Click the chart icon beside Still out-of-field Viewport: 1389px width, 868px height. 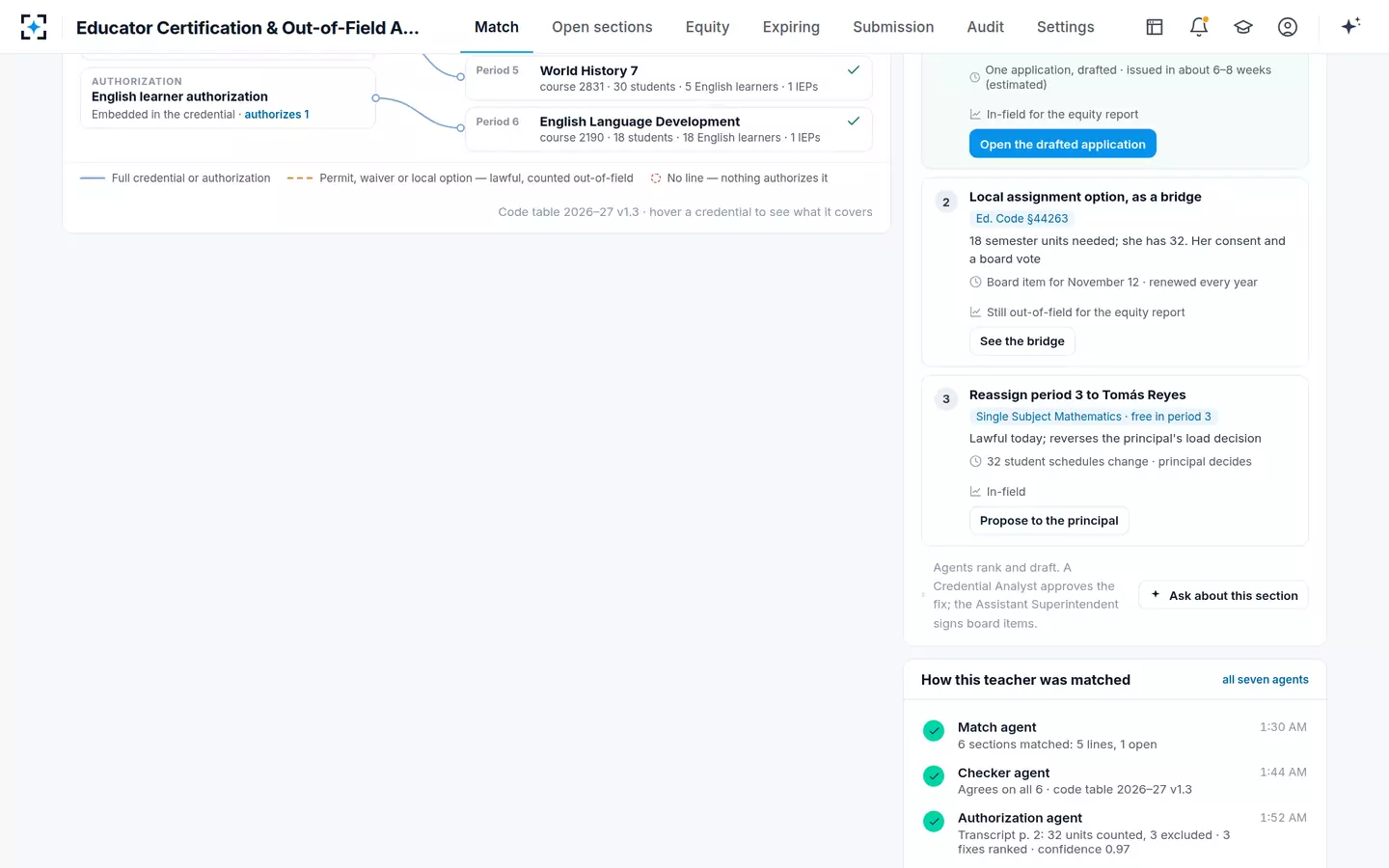pyautogui.click(x=975, y=312)
